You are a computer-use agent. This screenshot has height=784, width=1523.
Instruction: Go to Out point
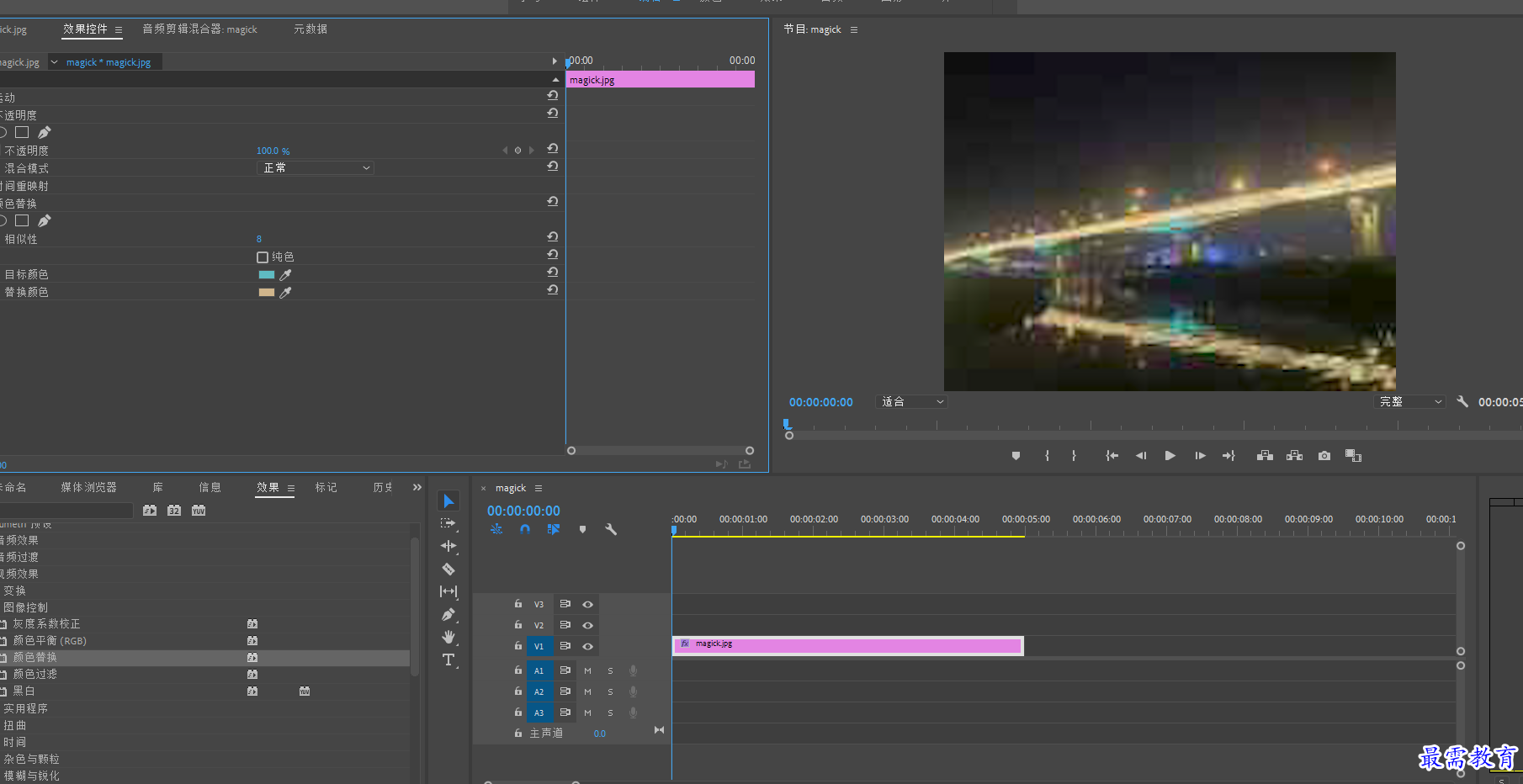pos(1228,456)
